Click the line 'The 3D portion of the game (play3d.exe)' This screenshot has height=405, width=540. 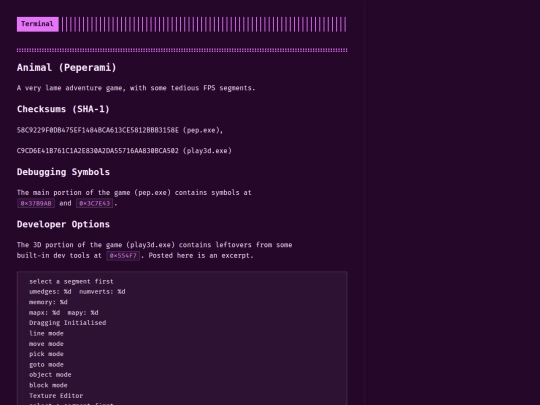(x=155, y=245)
